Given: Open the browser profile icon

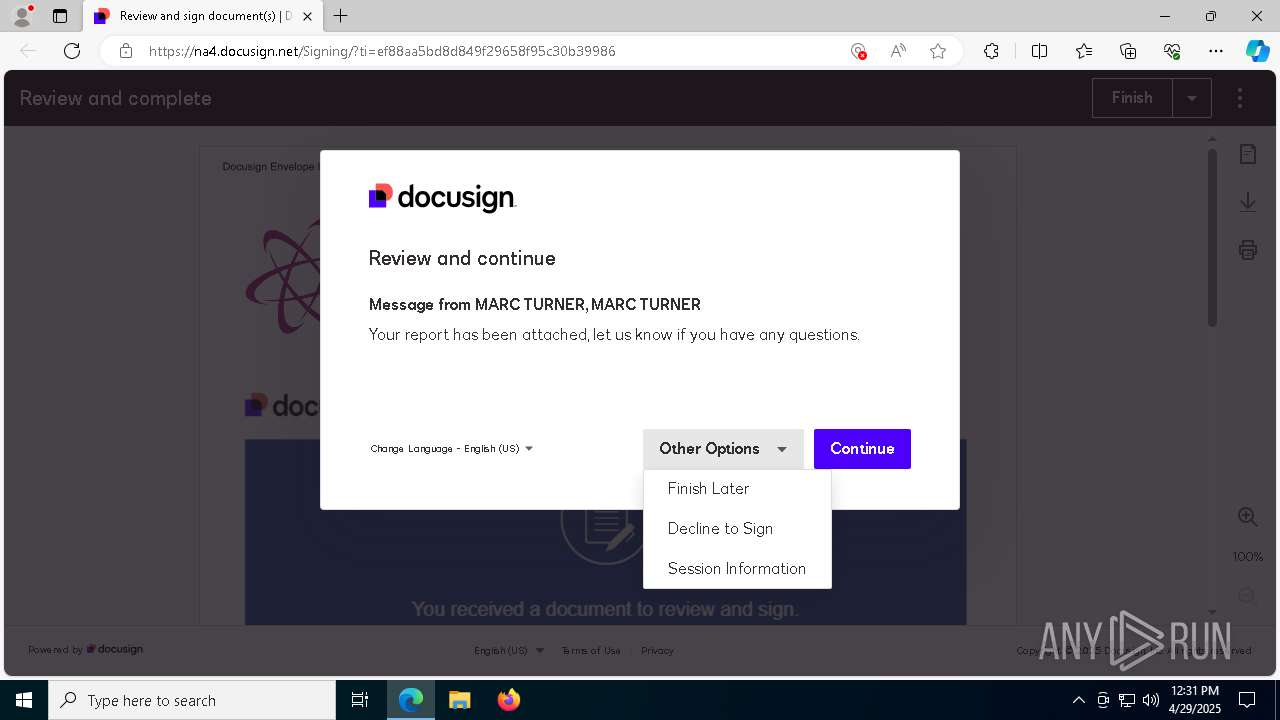Looking at the screenshot, I should tap(22, 16).
